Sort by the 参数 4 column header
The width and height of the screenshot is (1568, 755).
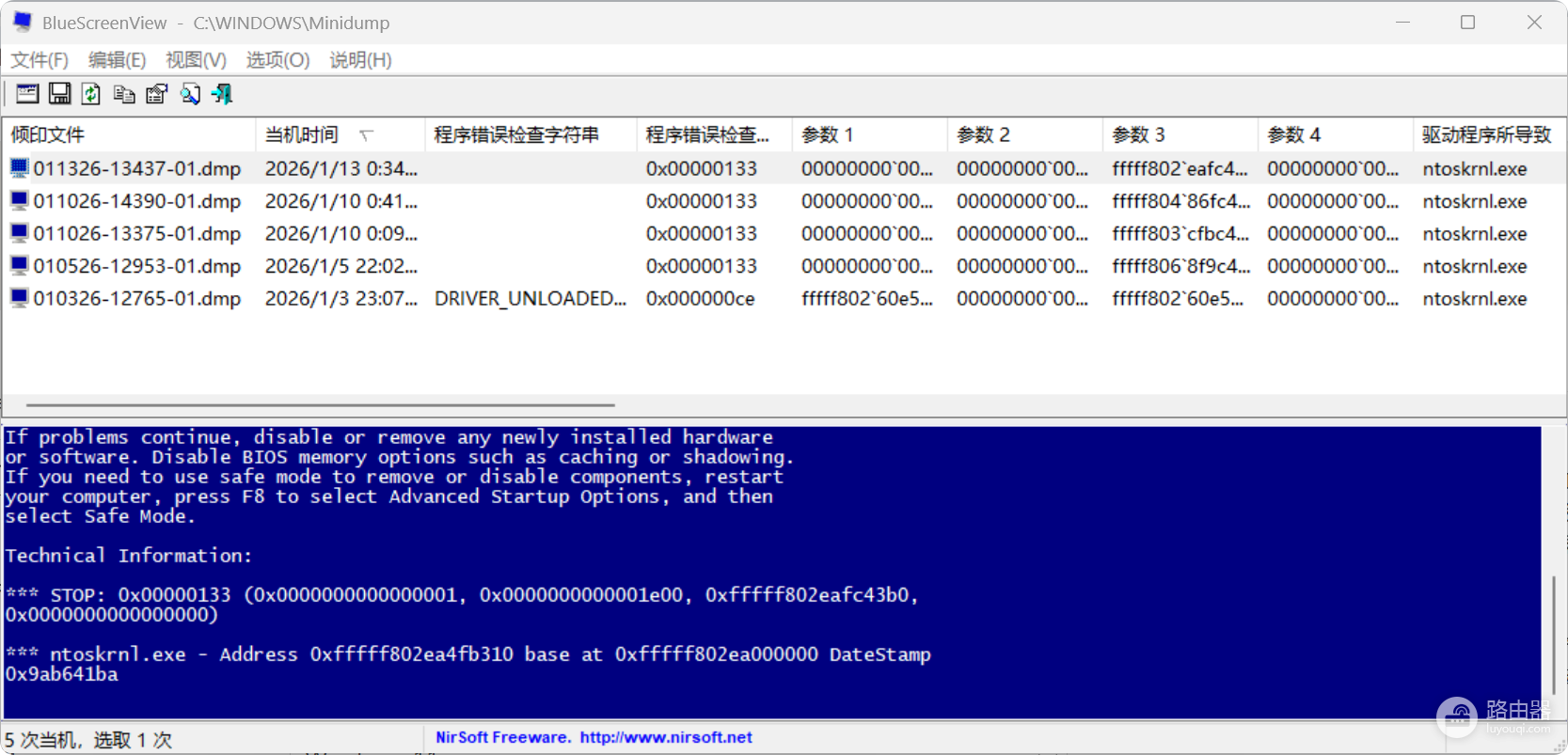(1335, 134)
